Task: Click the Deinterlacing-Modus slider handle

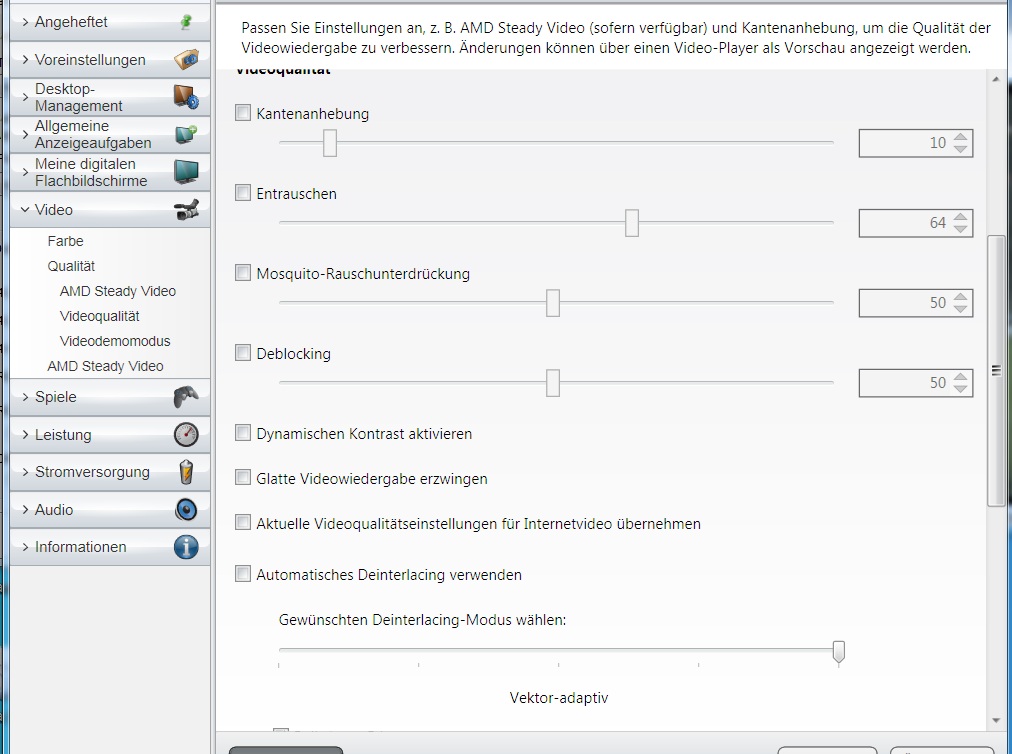Action: click(838, 652)
